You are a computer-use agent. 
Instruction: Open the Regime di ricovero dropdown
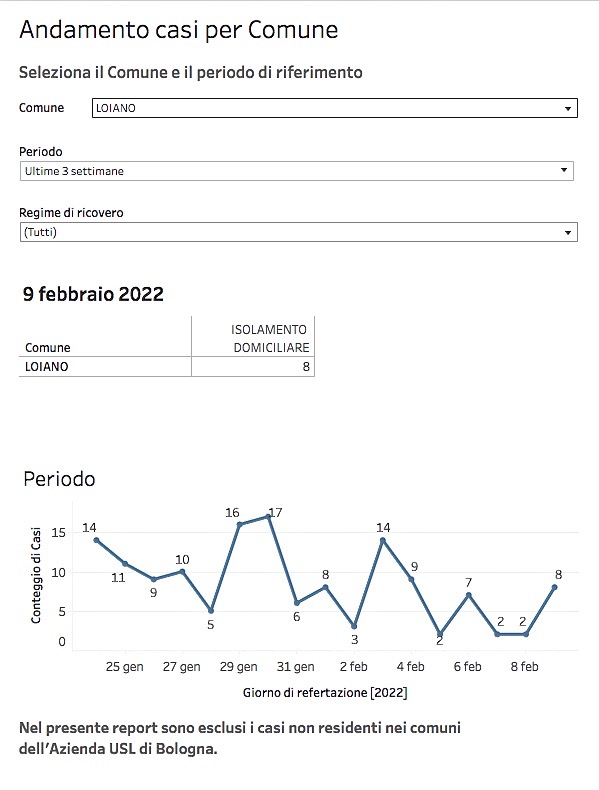coord(298,232)
